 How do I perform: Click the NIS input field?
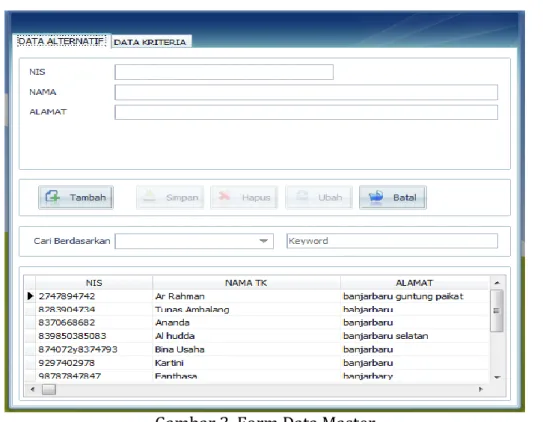click(x=224, y=72)
